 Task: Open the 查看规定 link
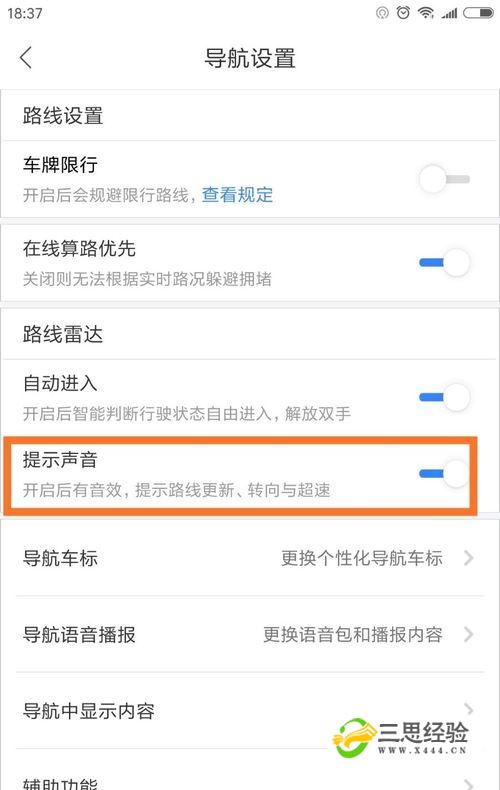click(237, 194)
